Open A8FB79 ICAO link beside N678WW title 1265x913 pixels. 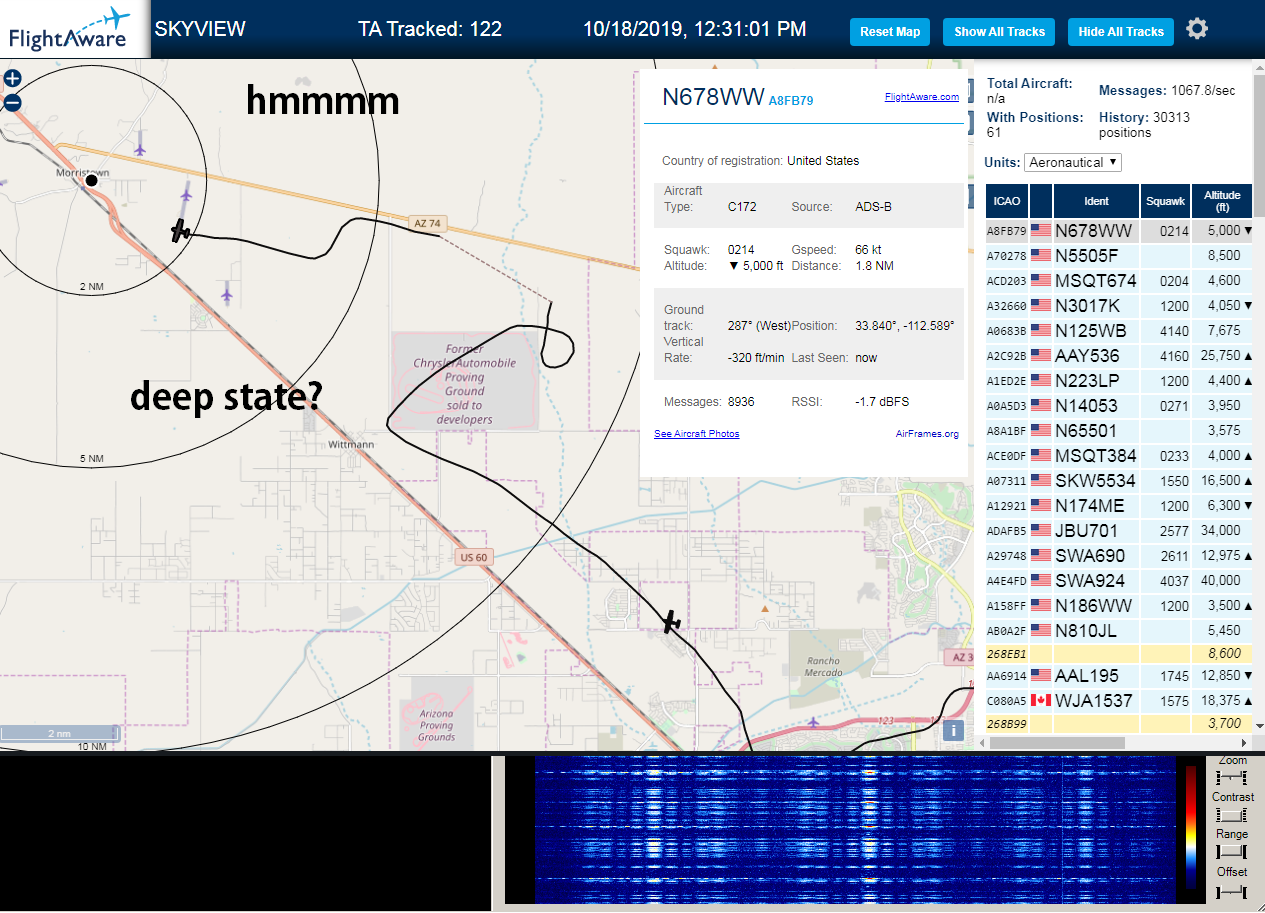pos(791,100)
